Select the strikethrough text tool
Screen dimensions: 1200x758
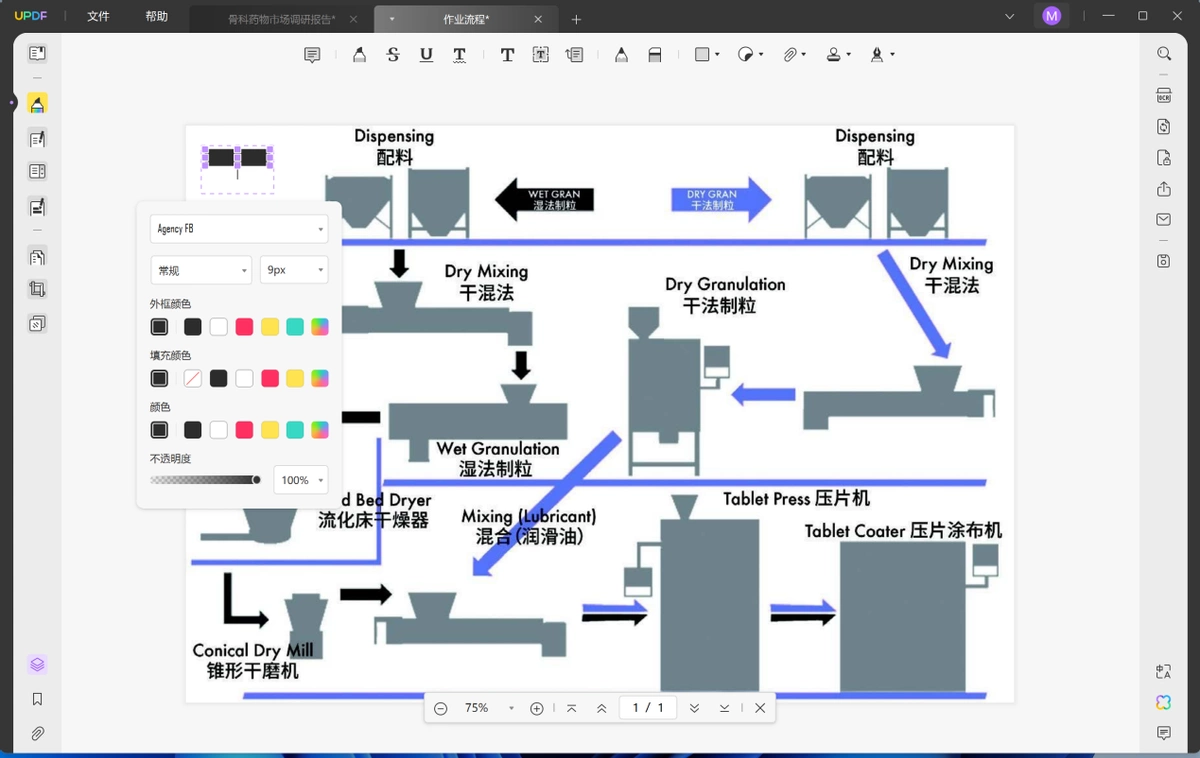[x=393, y=55]
